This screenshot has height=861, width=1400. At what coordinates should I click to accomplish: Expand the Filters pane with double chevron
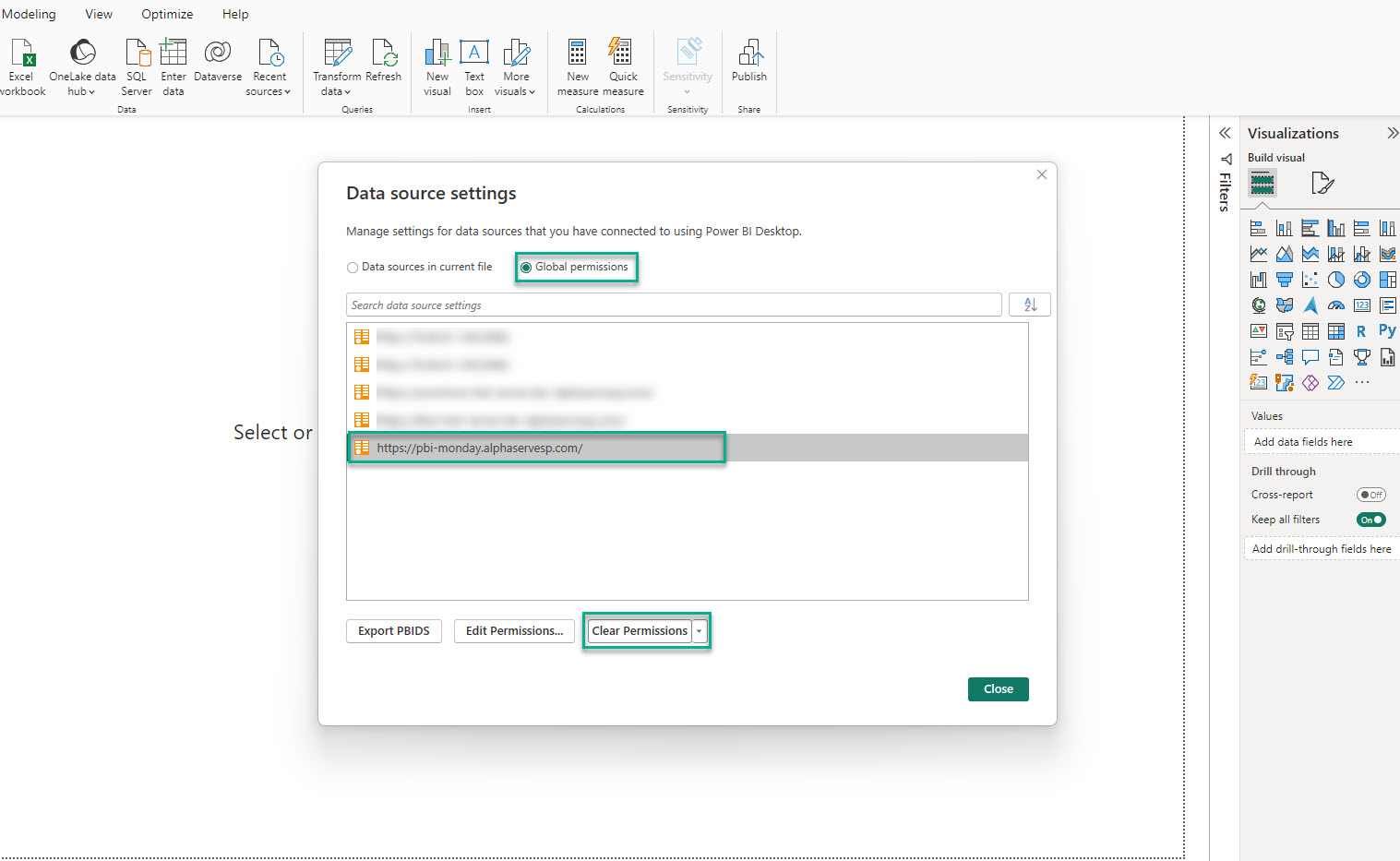(1225, 133)
